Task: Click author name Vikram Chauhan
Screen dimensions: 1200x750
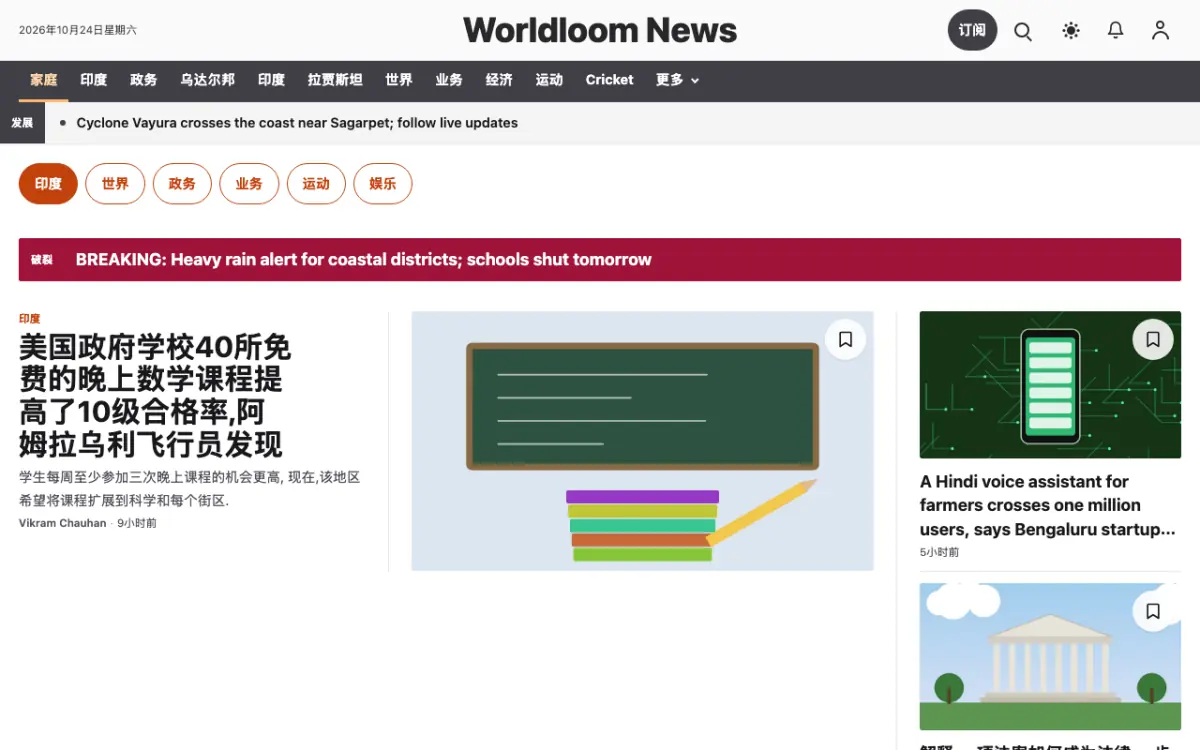Action: pos(62,523)
